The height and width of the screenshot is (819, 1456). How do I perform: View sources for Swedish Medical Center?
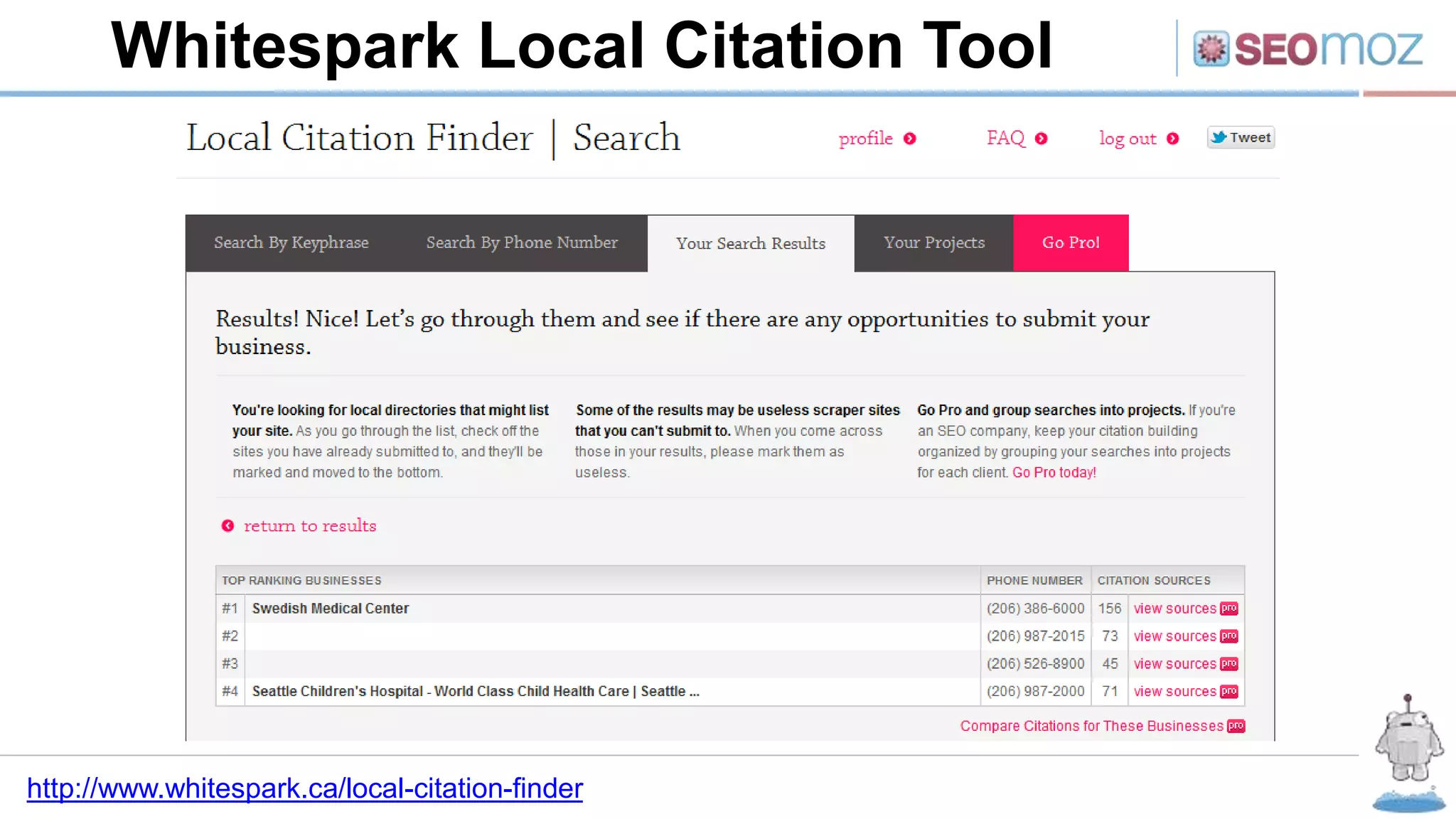[x=1174, y=609]
